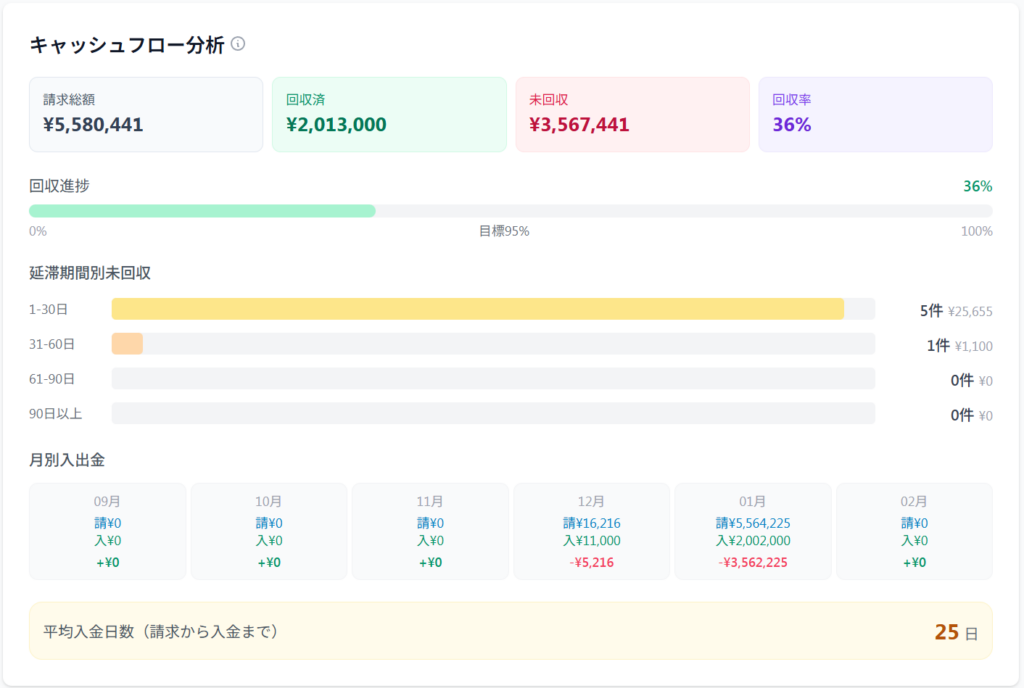
Task: Click the green 回収進捗 progress bar
Action: [x=202, y=211]
